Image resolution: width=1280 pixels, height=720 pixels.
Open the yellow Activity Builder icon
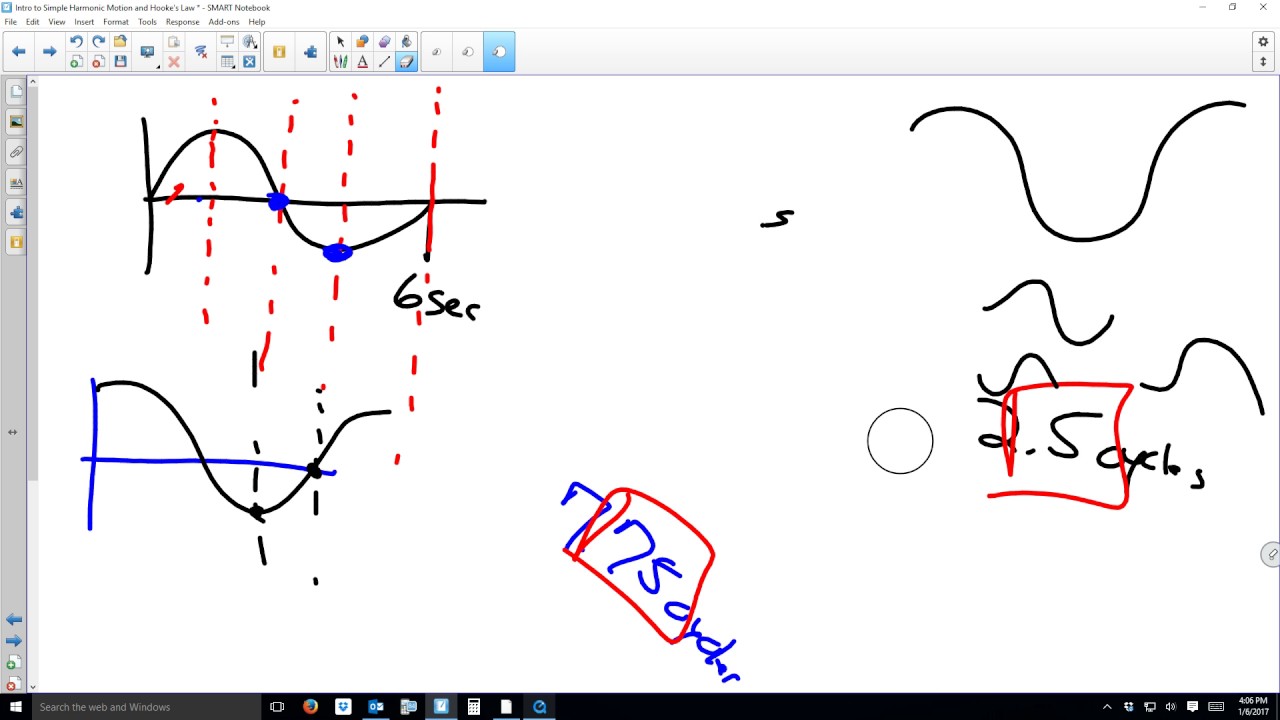(x=279, y=52)
